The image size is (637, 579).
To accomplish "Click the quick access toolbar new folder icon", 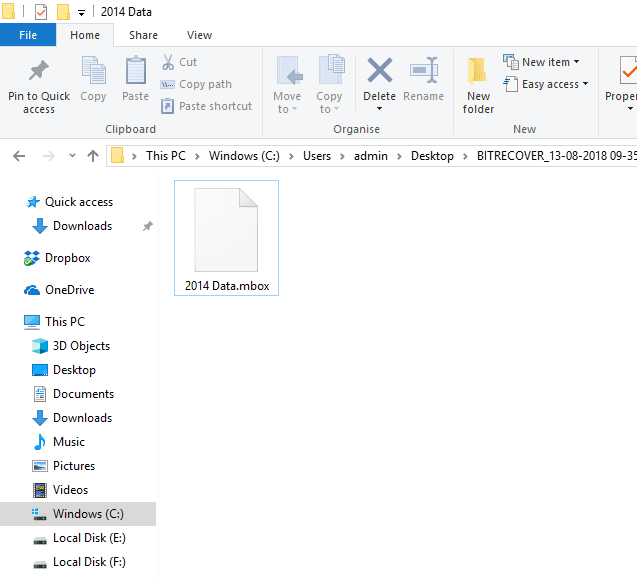I will pos(63,12).
